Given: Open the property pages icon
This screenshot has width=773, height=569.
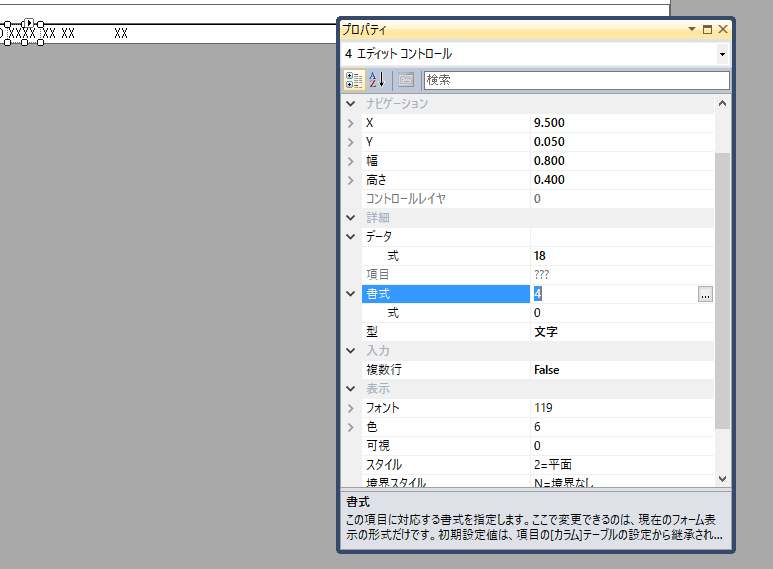Looking at the screenshot, I should 406,80.
